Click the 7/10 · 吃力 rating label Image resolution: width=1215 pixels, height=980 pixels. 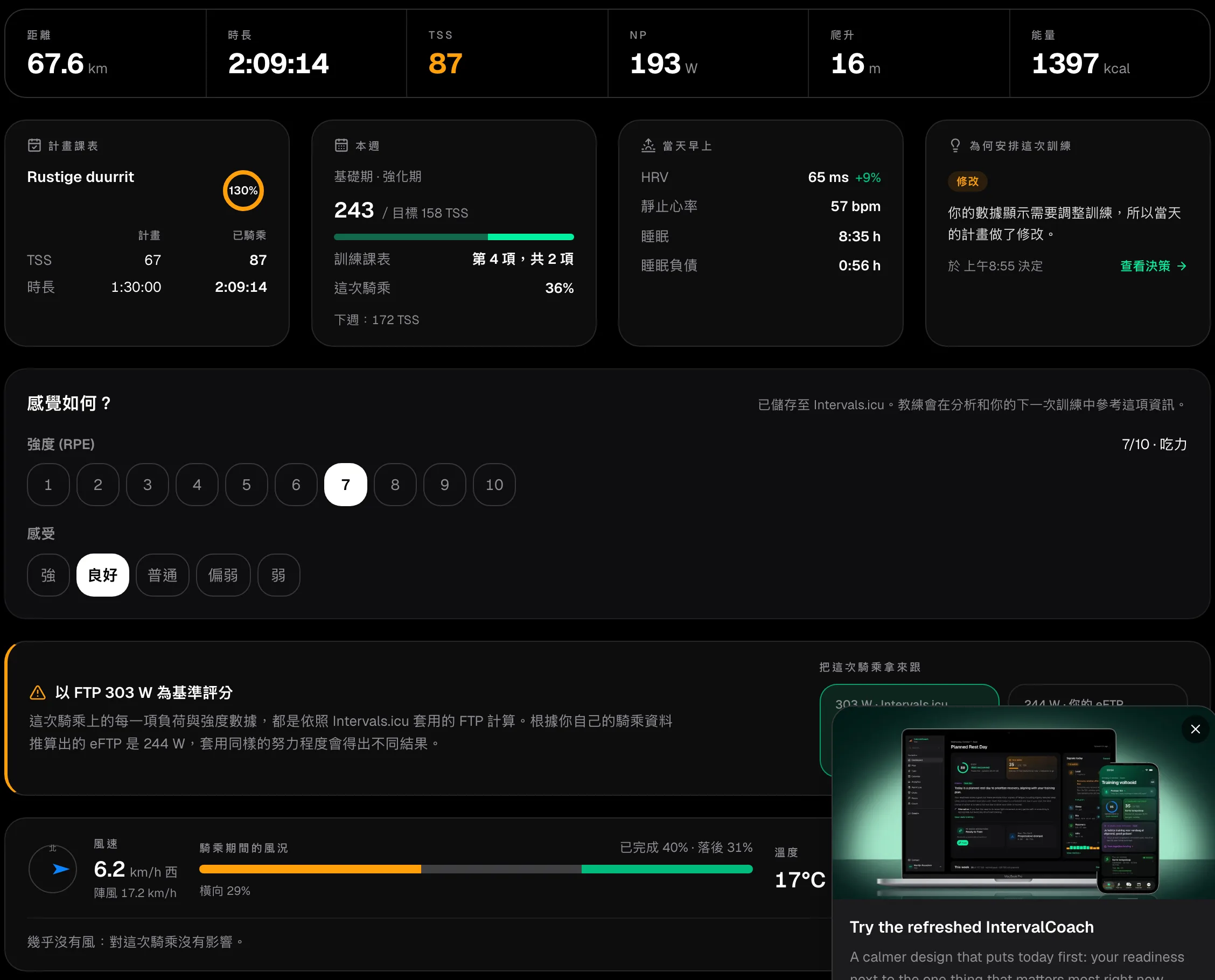[1154, 444]
